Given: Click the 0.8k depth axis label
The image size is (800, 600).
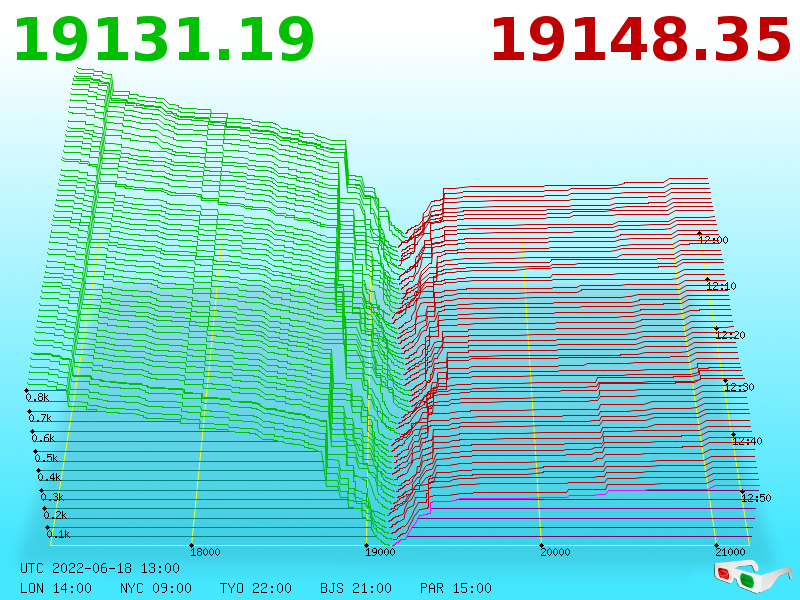Looking at the screenshot, I should tap(37, 397).
